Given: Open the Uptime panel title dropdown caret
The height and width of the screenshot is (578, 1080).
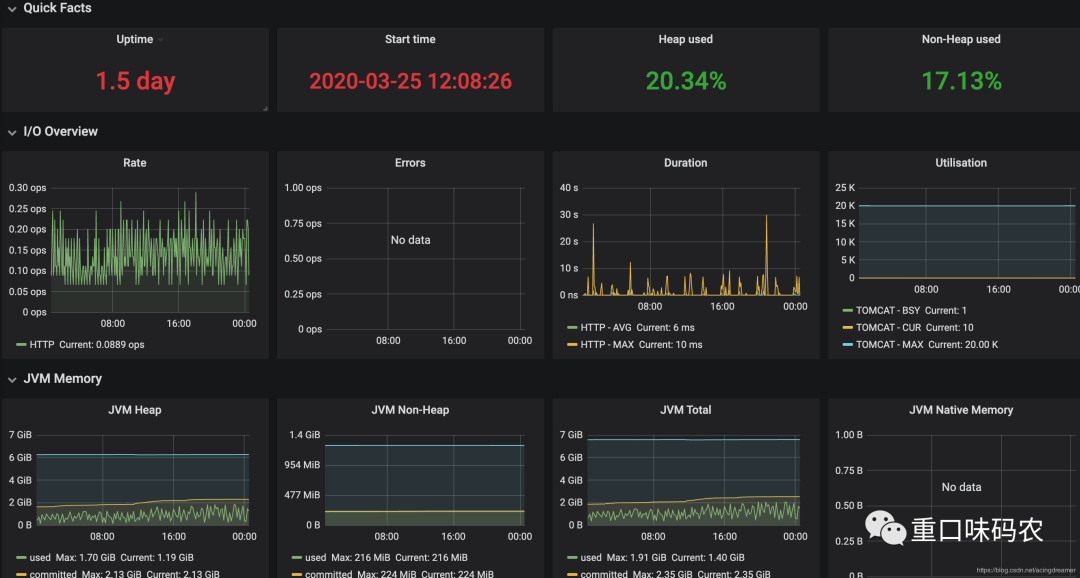Looking at the screenshot, I should point(160,40).
